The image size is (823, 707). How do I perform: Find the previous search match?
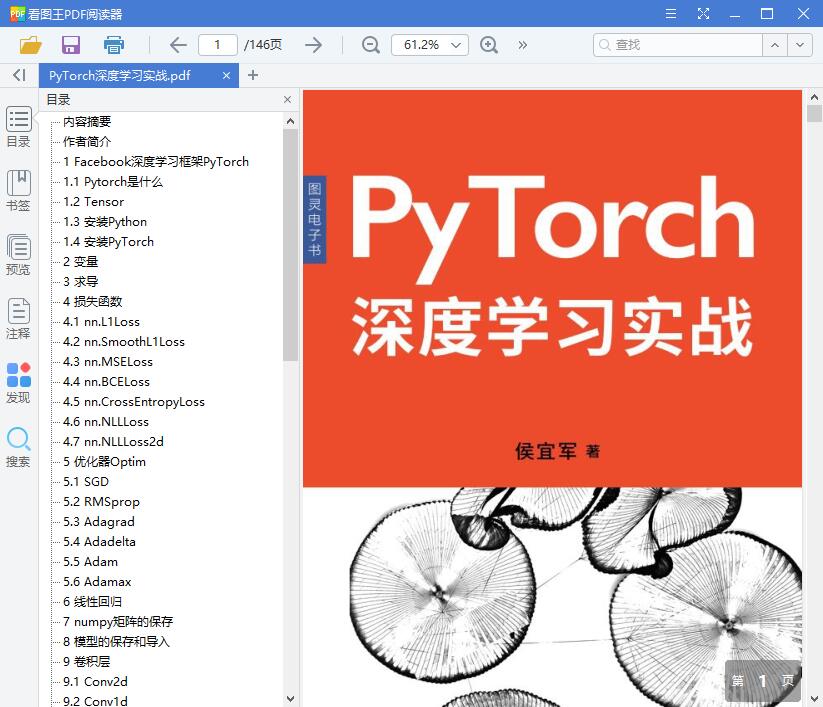point(775,45)
